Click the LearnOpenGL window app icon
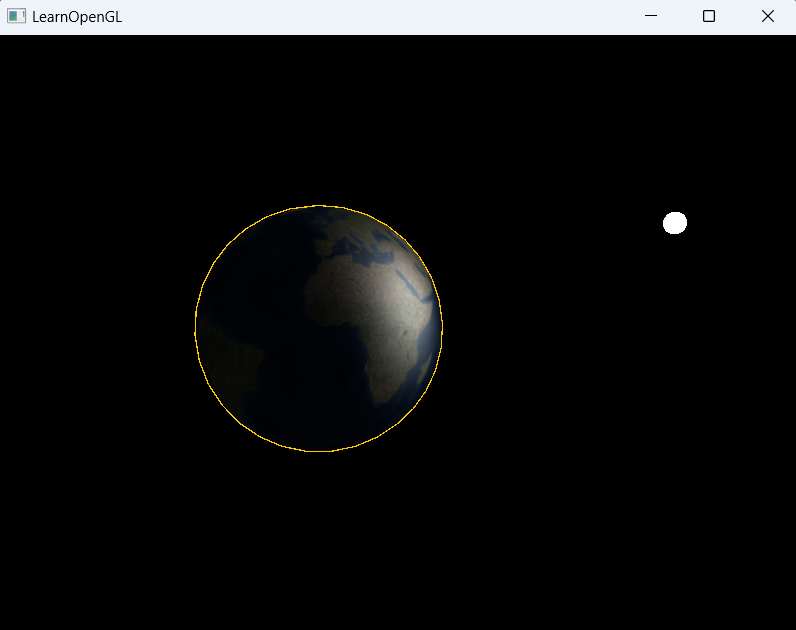796x630 pixels. 16,16
